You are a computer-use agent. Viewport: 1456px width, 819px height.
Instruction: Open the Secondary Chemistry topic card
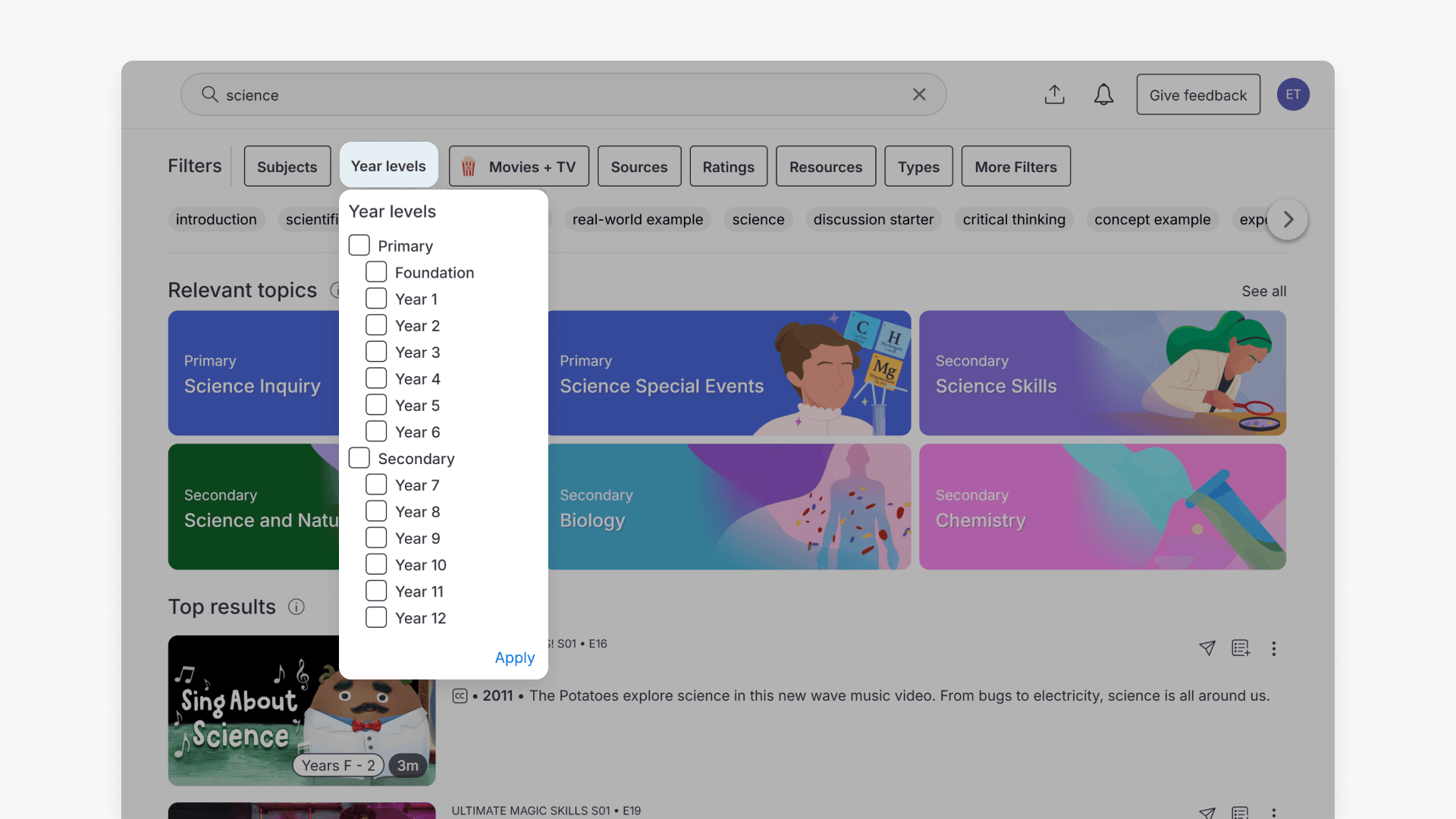(1102, 507)
